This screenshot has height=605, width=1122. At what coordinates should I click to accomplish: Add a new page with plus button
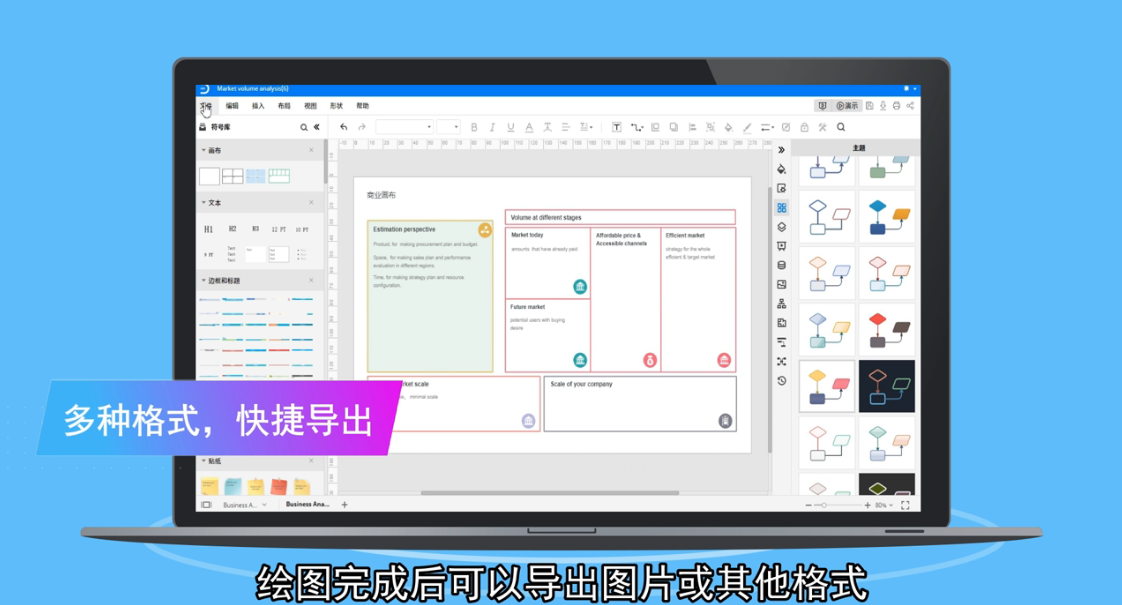[x=345, y=505]
